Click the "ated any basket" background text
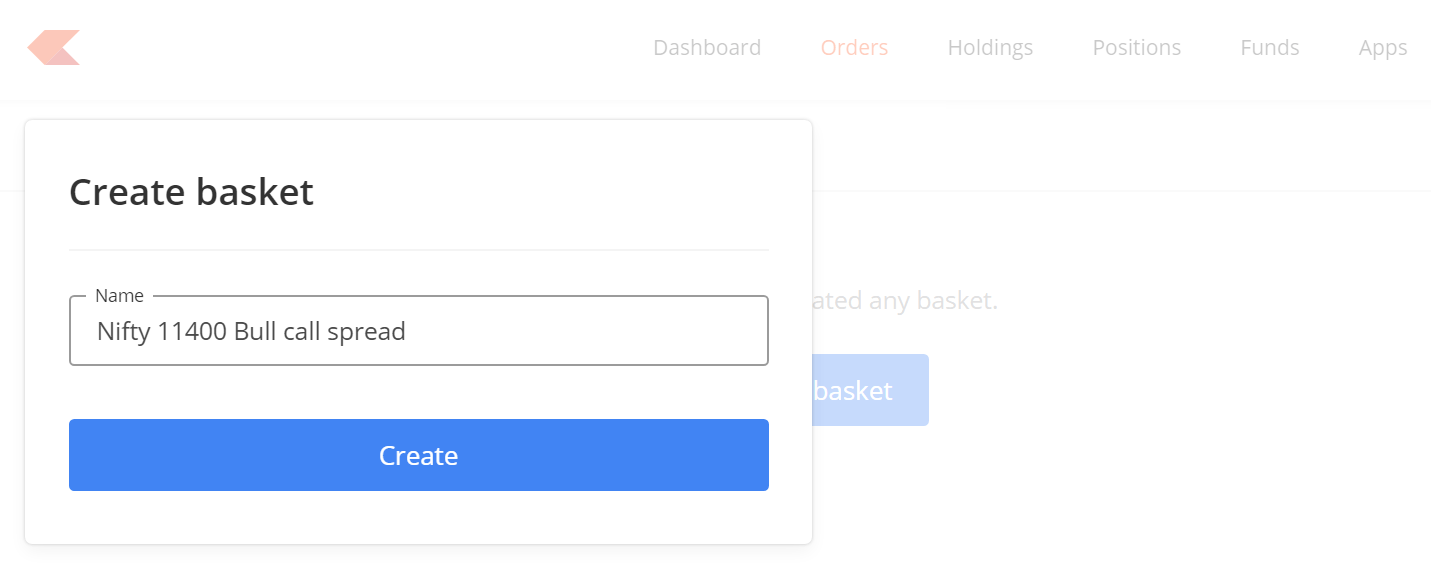This screenshot has height=588, width=1431. point(905,300)
